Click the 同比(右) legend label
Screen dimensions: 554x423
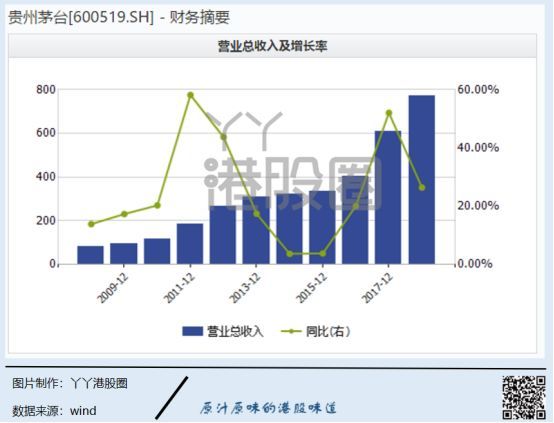[328, 331]
